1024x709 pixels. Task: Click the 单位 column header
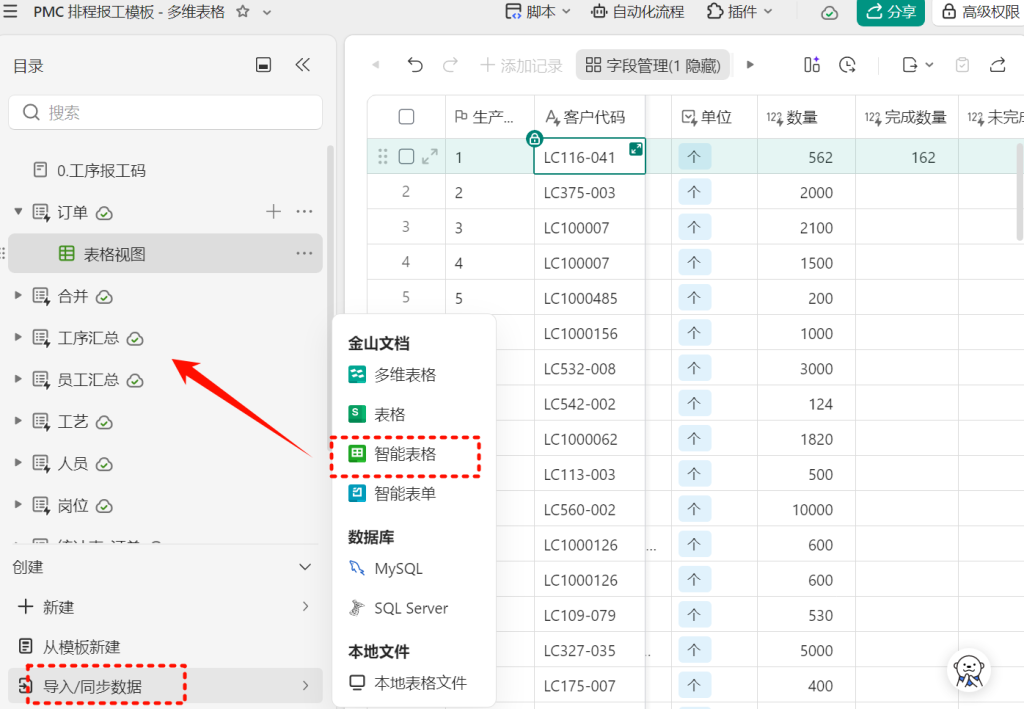(714, 117)
